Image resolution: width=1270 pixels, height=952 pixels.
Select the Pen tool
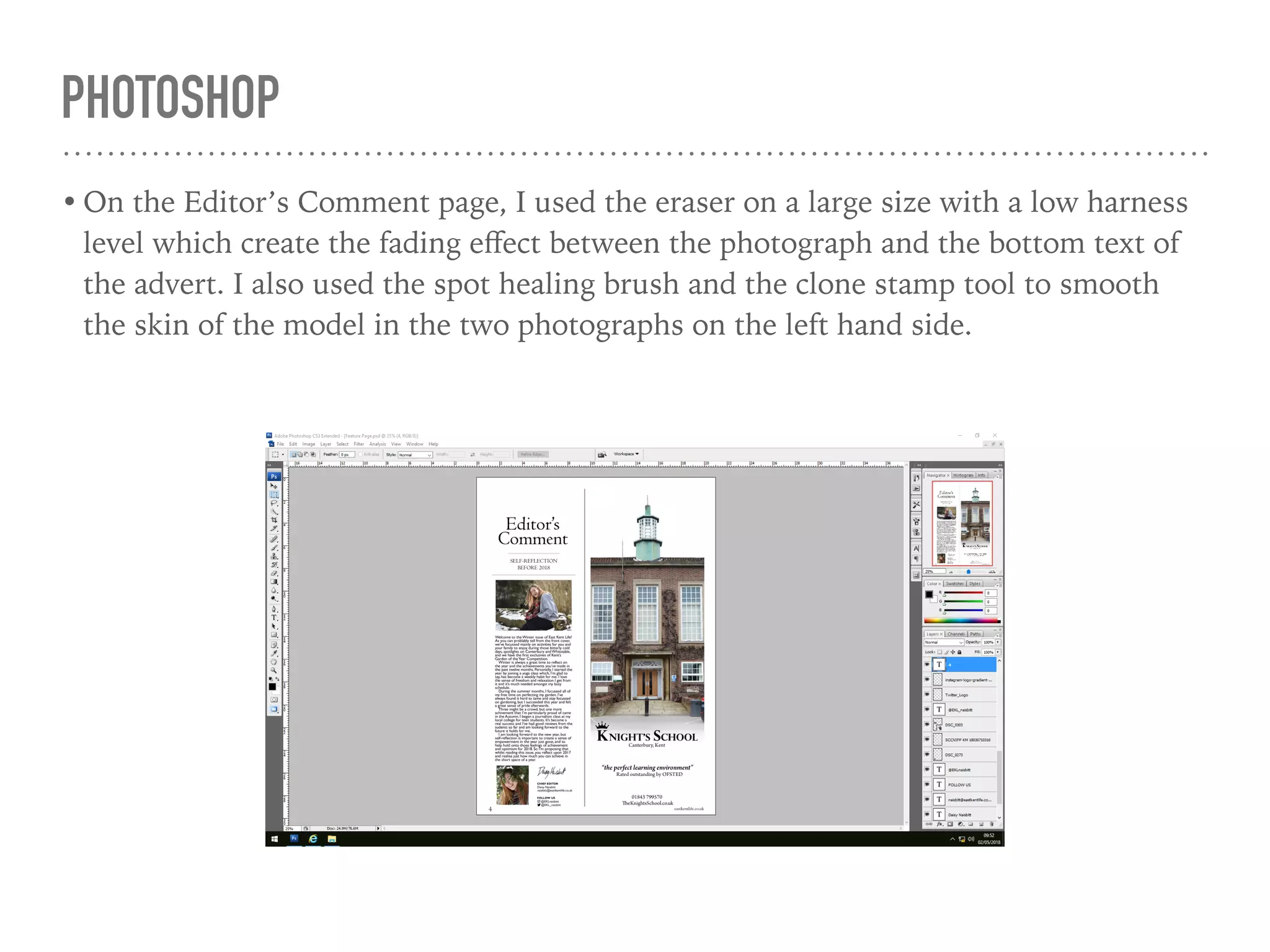click(x=273, y=609)
